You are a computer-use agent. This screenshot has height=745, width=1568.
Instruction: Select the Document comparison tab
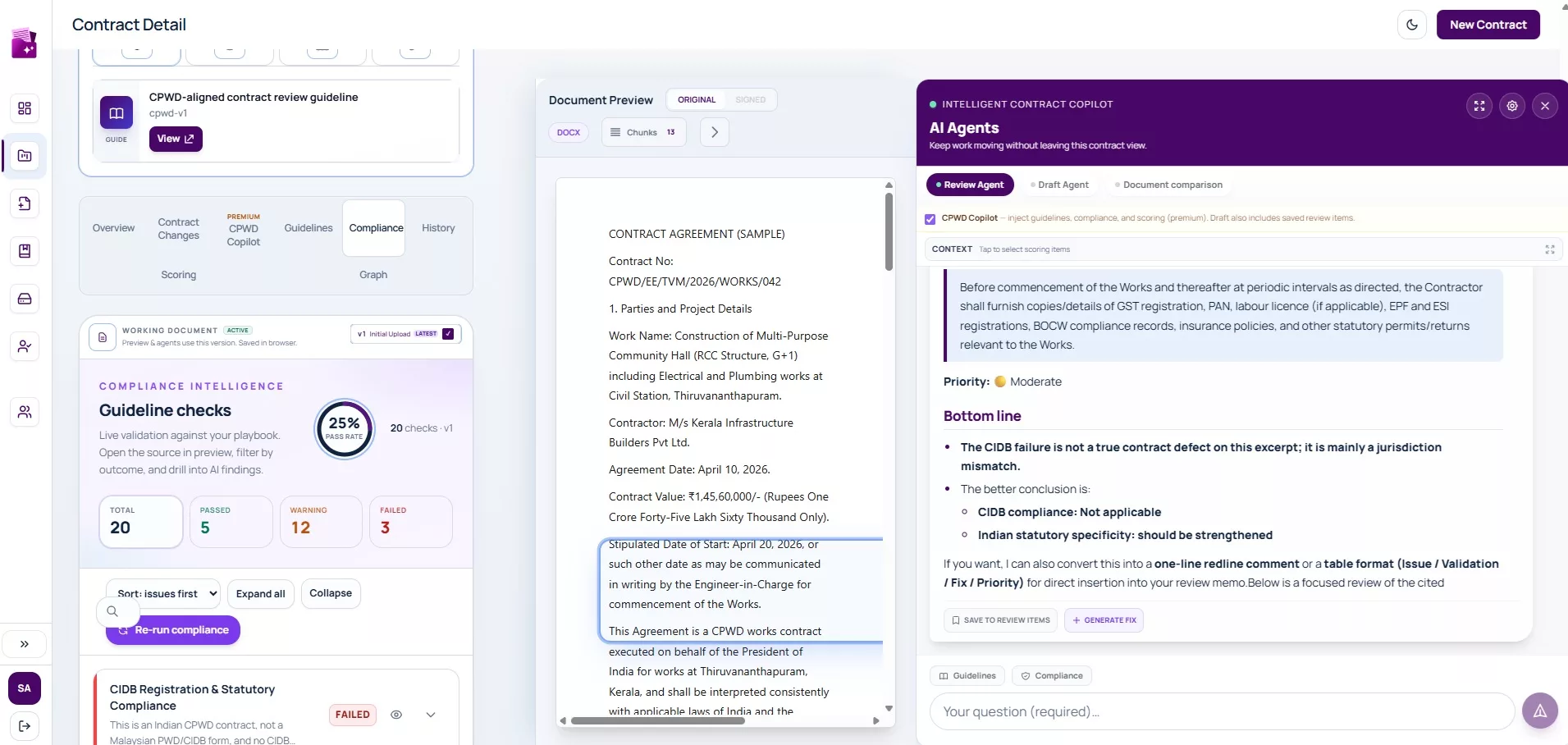1169,185
